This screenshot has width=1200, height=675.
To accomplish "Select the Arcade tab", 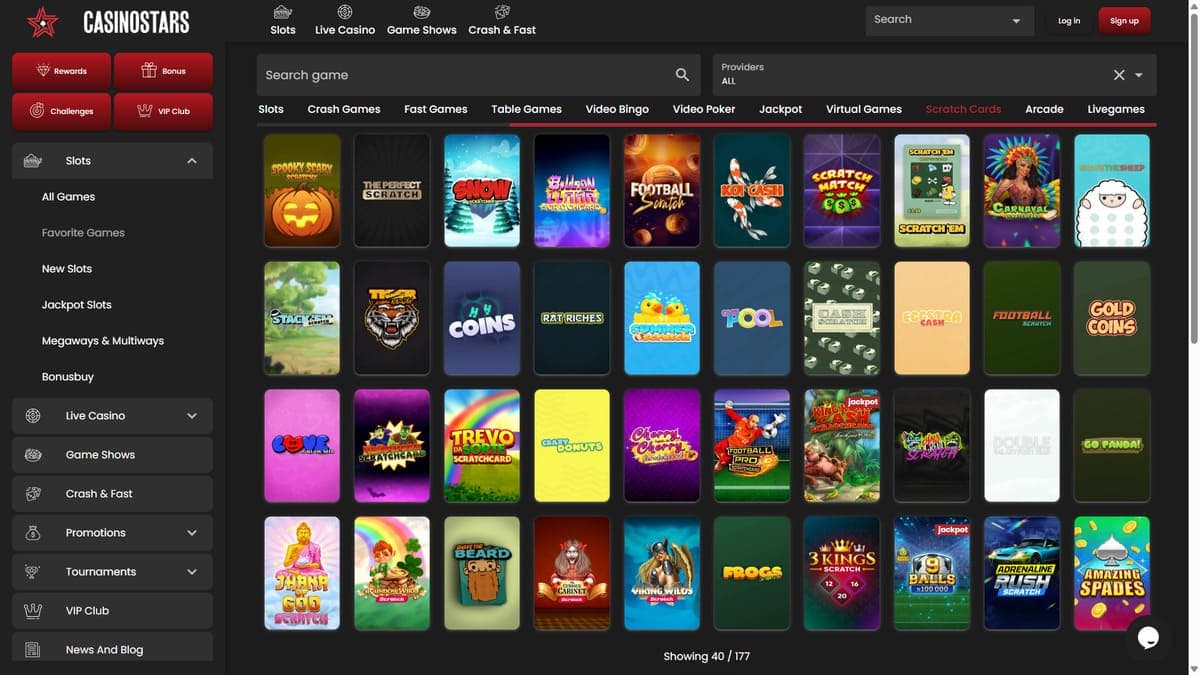I will 1044,109.
